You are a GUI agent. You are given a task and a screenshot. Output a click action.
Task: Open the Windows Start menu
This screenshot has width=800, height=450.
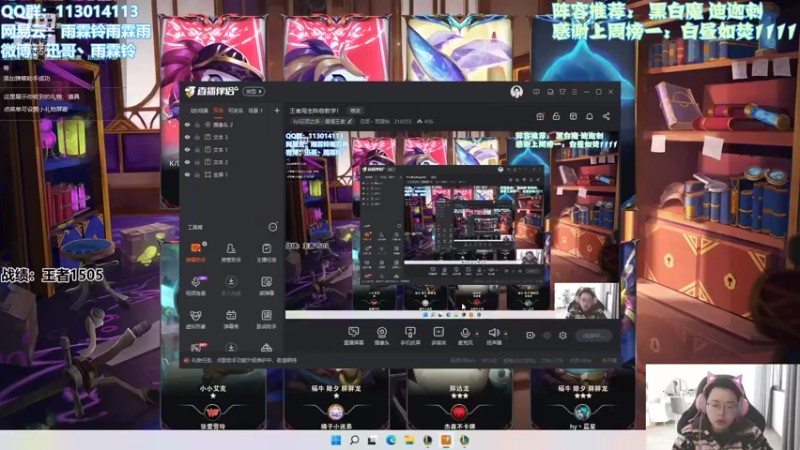[336, 440]
